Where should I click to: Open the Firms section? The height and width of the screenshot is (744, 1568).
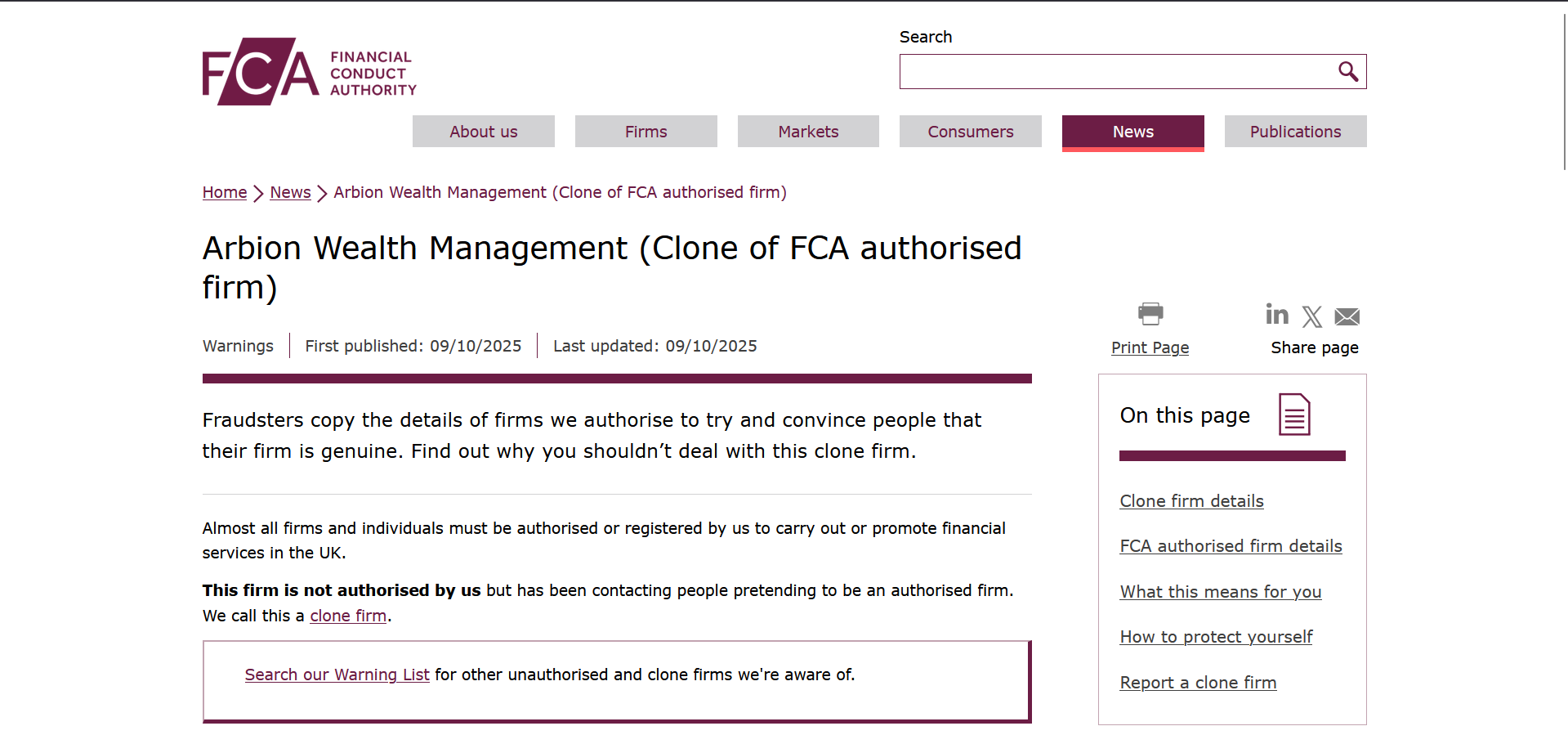click(x=646, y=132)
